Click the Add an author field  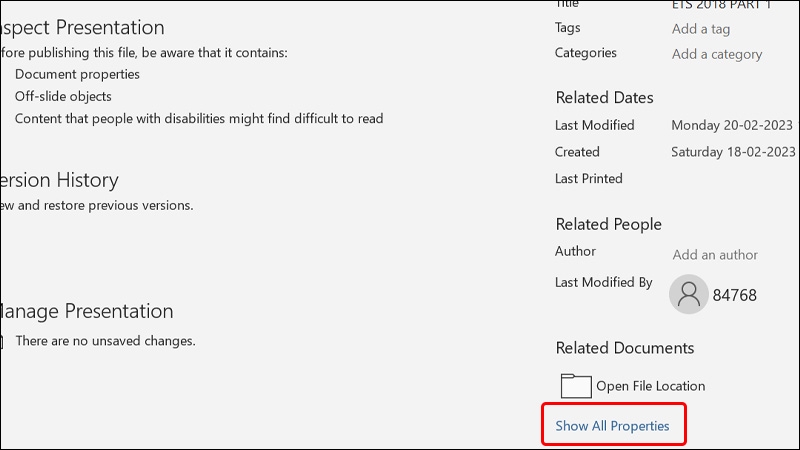click(x=715, y=255)
